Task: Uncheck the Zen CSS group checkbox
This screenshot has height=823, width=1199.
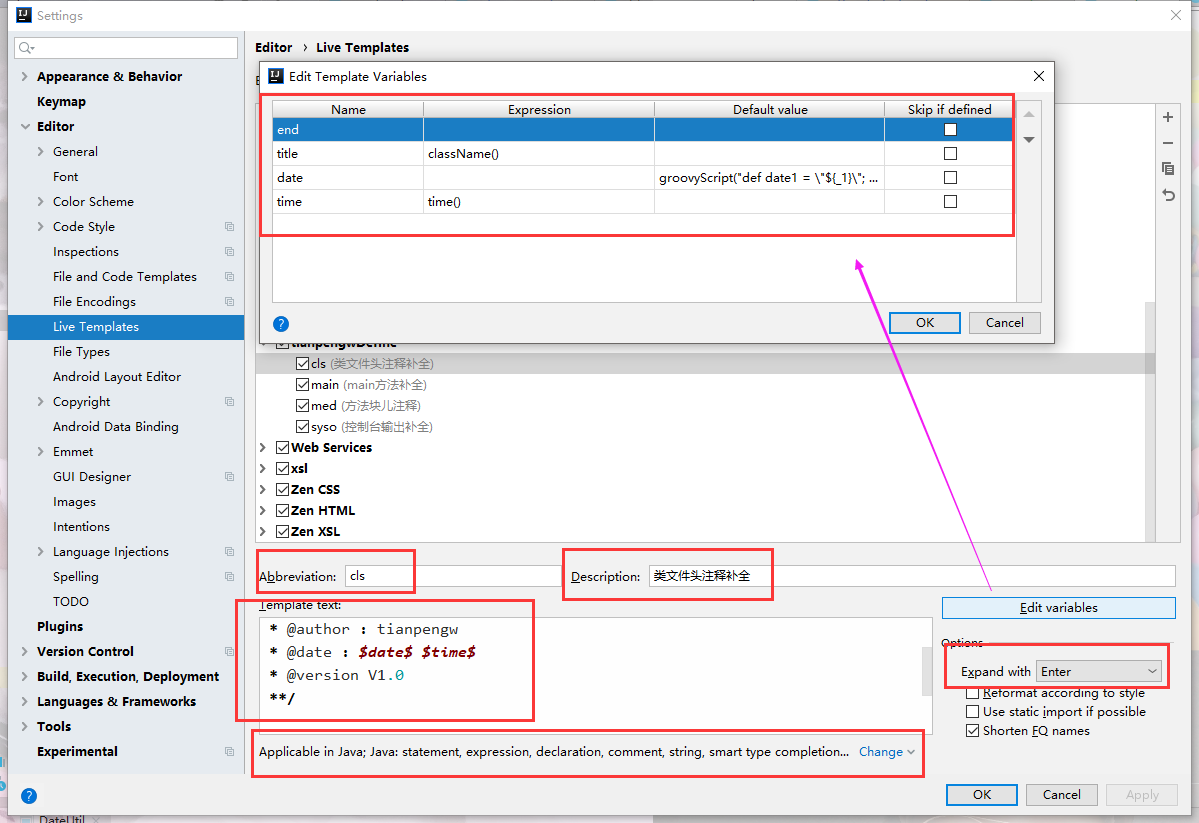Action: tap(283, 490)
